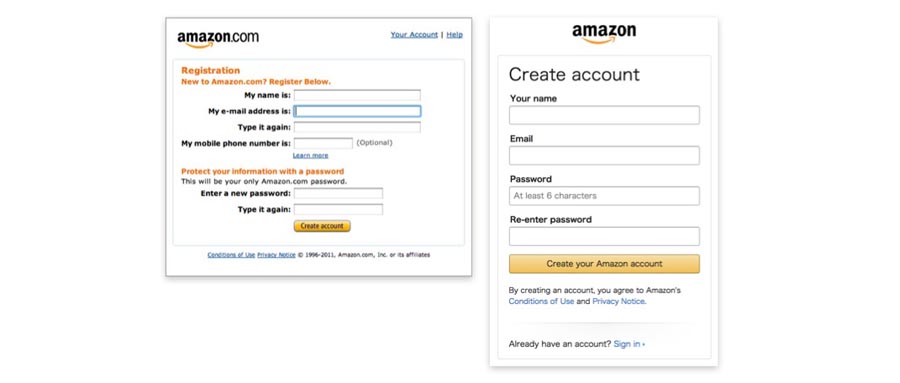The height and width of the screenshot is (383, 900).
Task: Click the 'My e-mail address is' field
Action: [x=357, y=111]
